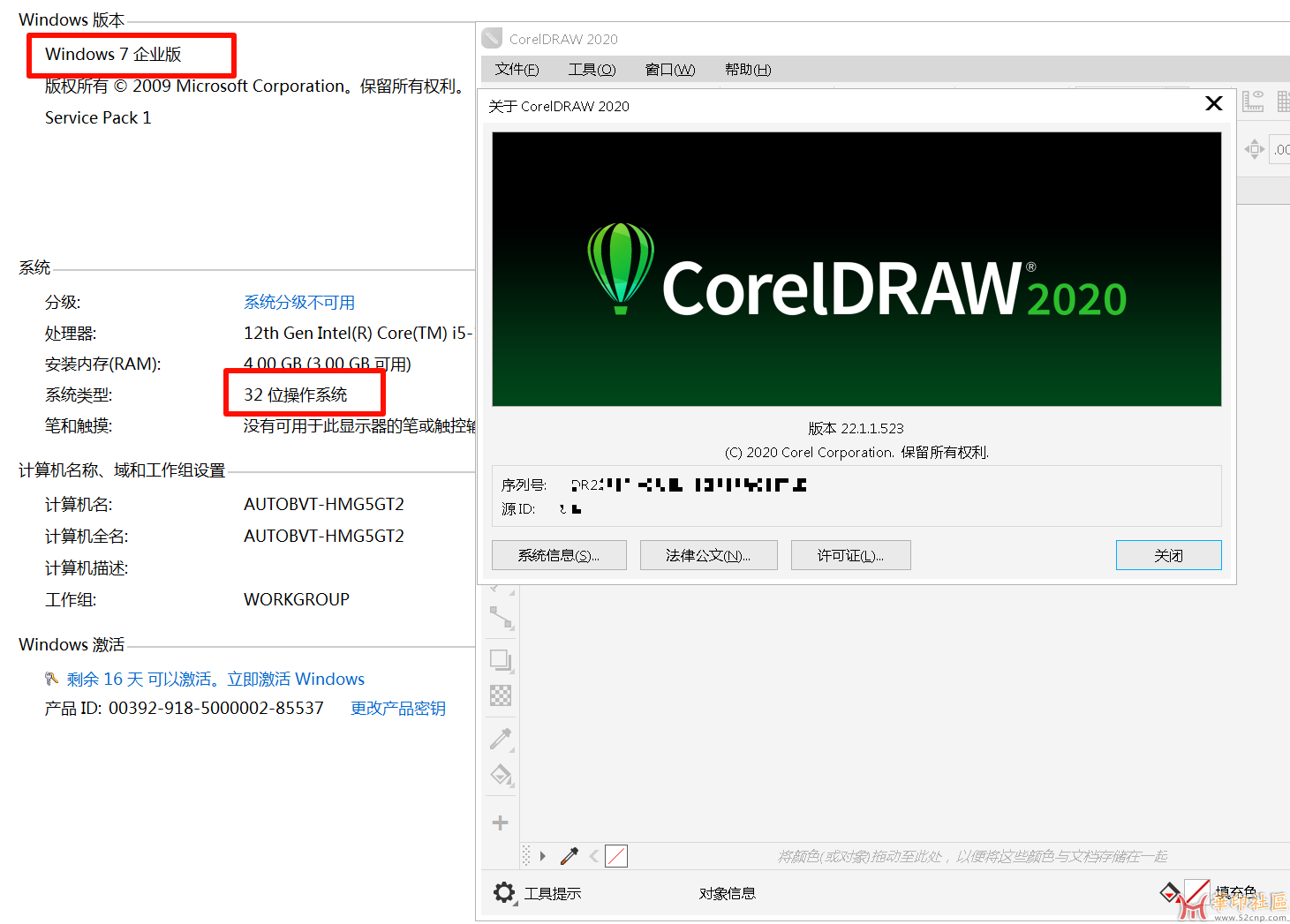Click the 32 位操作系统 value
1290x924 pixels.
coord(296,394)
